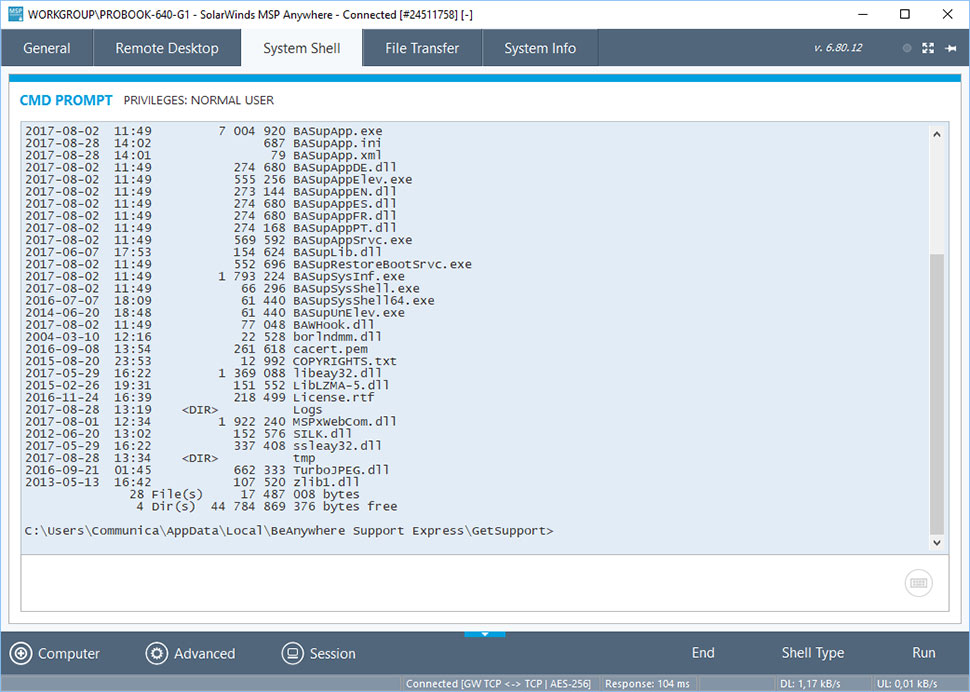
Task: Click the shell output scrollbar thumb
Action: point(937,393)
